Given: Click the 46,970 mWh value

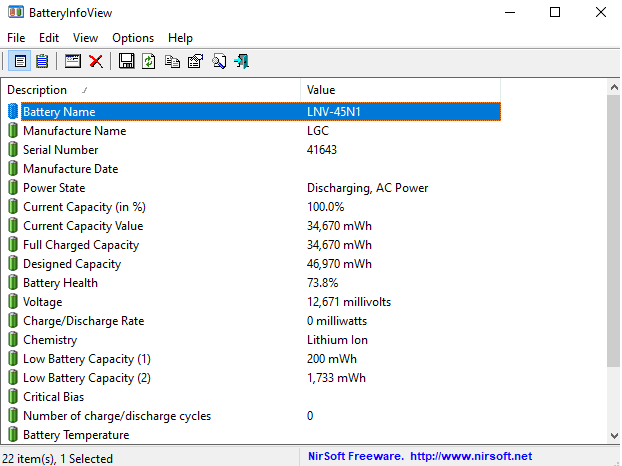Looking at the screenshot, I should (339, 264).
